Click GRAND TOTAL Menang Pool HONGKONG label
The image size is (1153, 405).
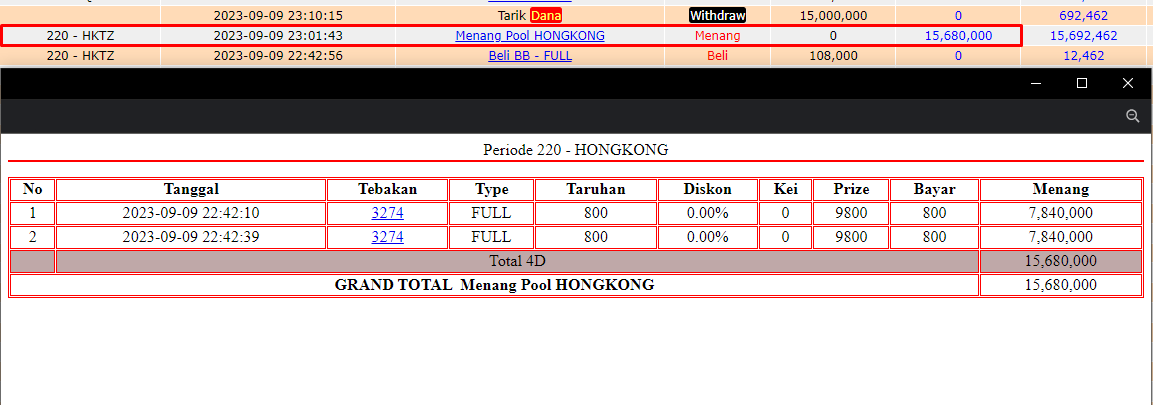[x=494, y=285]
